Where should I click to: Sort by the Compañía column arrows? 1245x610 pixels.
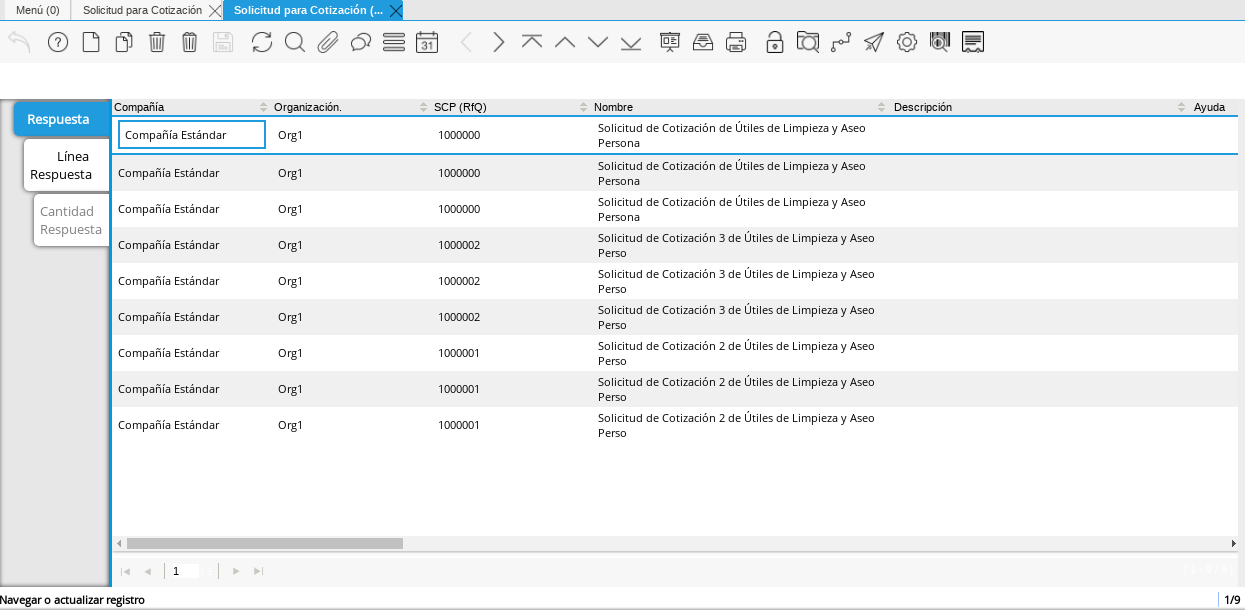[x=264, y=107]
